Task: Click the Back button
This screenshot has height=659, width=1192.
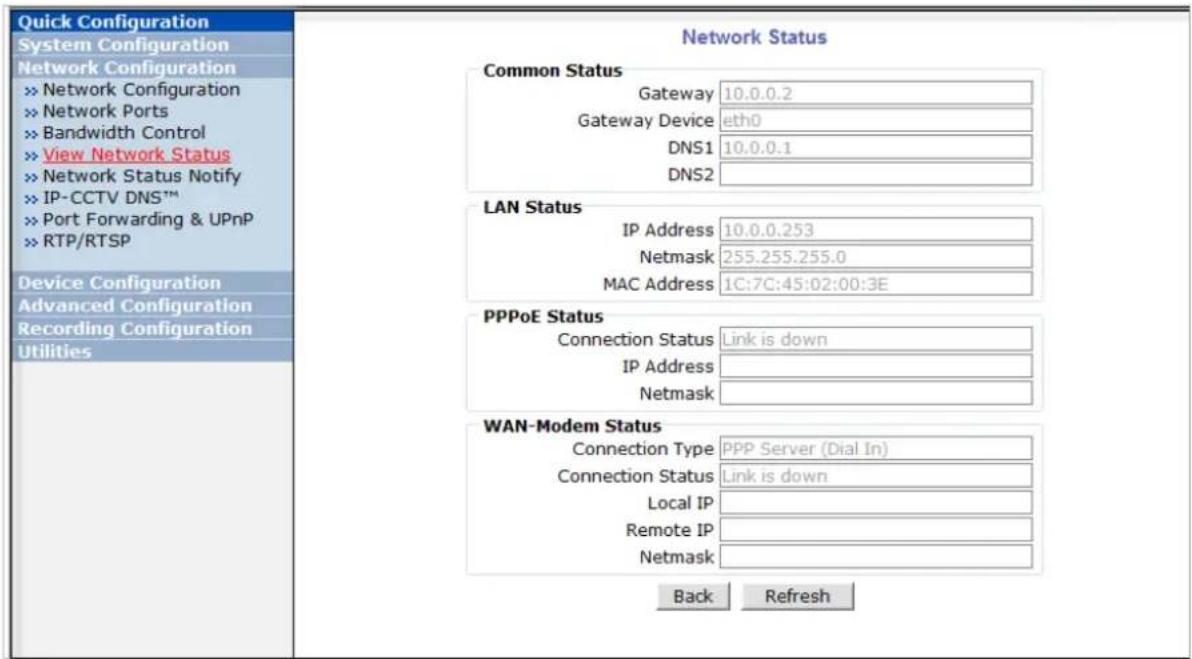Action: pyautogui.click(x=693, y=596)
